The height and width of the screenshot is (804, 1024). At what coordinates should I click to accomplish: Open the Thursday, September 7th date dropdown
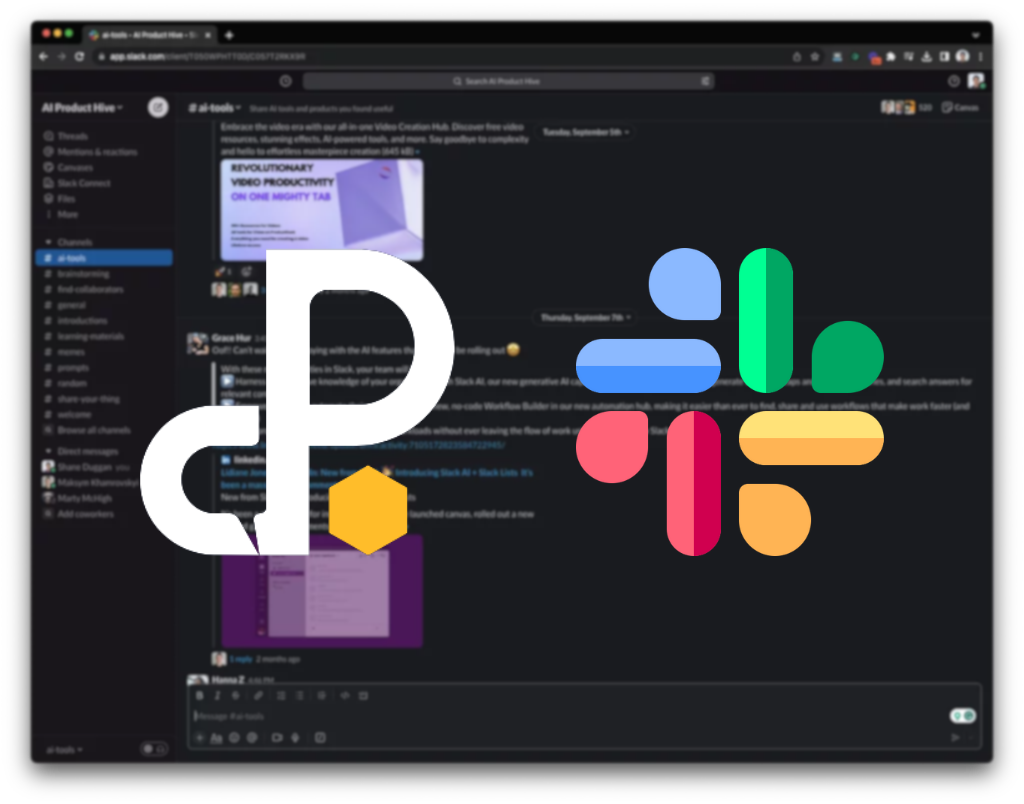click(x=586, y=317)
